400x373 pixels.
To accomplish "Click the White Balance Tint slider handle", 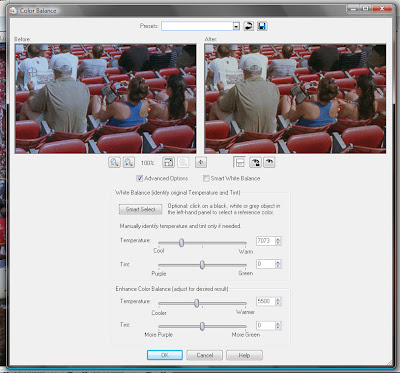I will pyautogui.click(x=202, y=265).
